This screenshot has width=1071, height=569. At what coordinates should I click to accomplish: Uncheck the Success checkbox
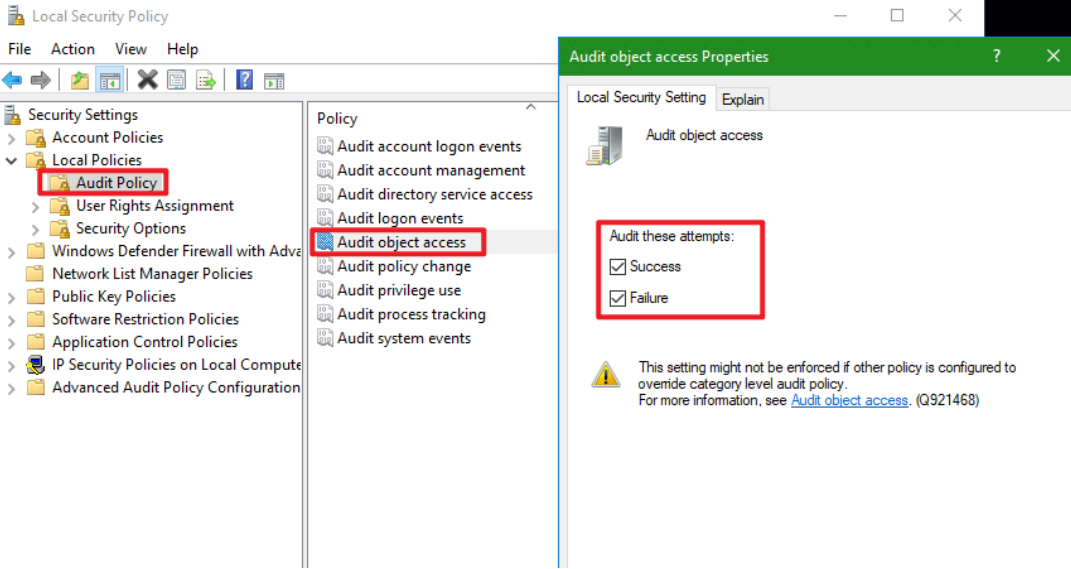(x=618, y=267)
